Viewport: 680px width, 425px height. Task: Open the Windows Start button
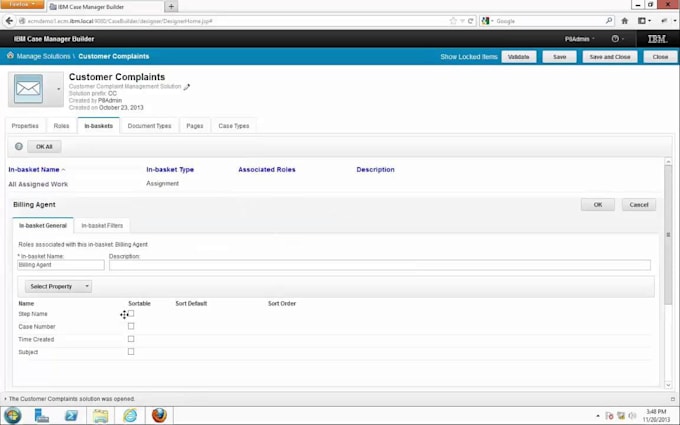pos(13,415)
